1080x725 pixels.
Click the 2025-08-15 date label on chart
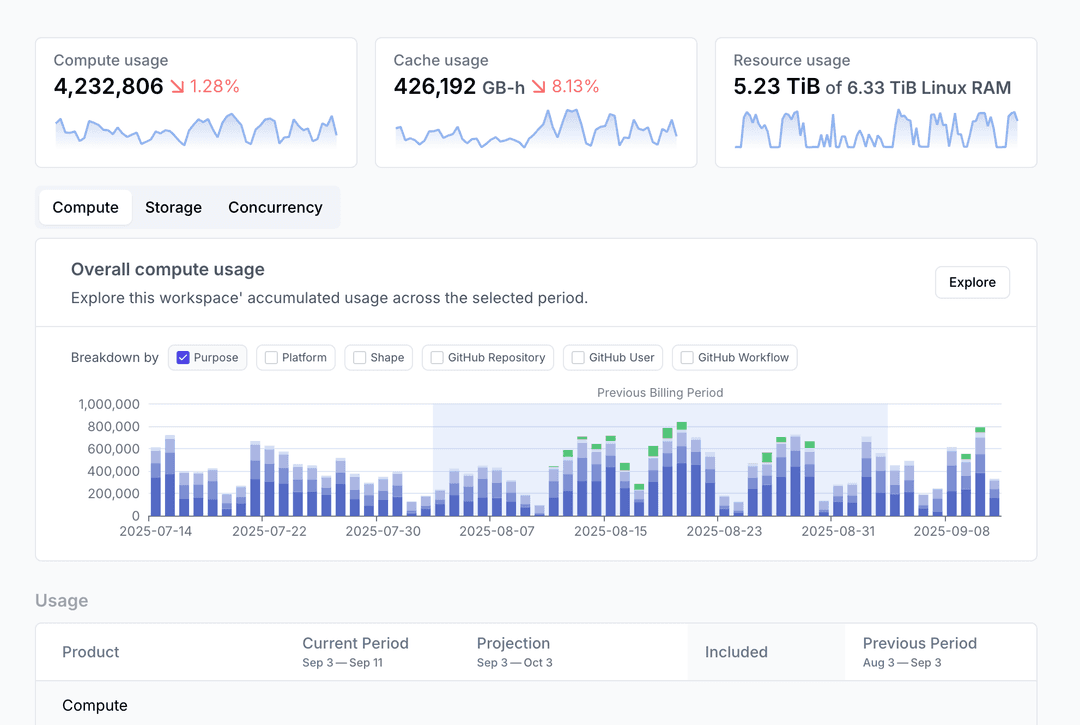coord(610,531)
